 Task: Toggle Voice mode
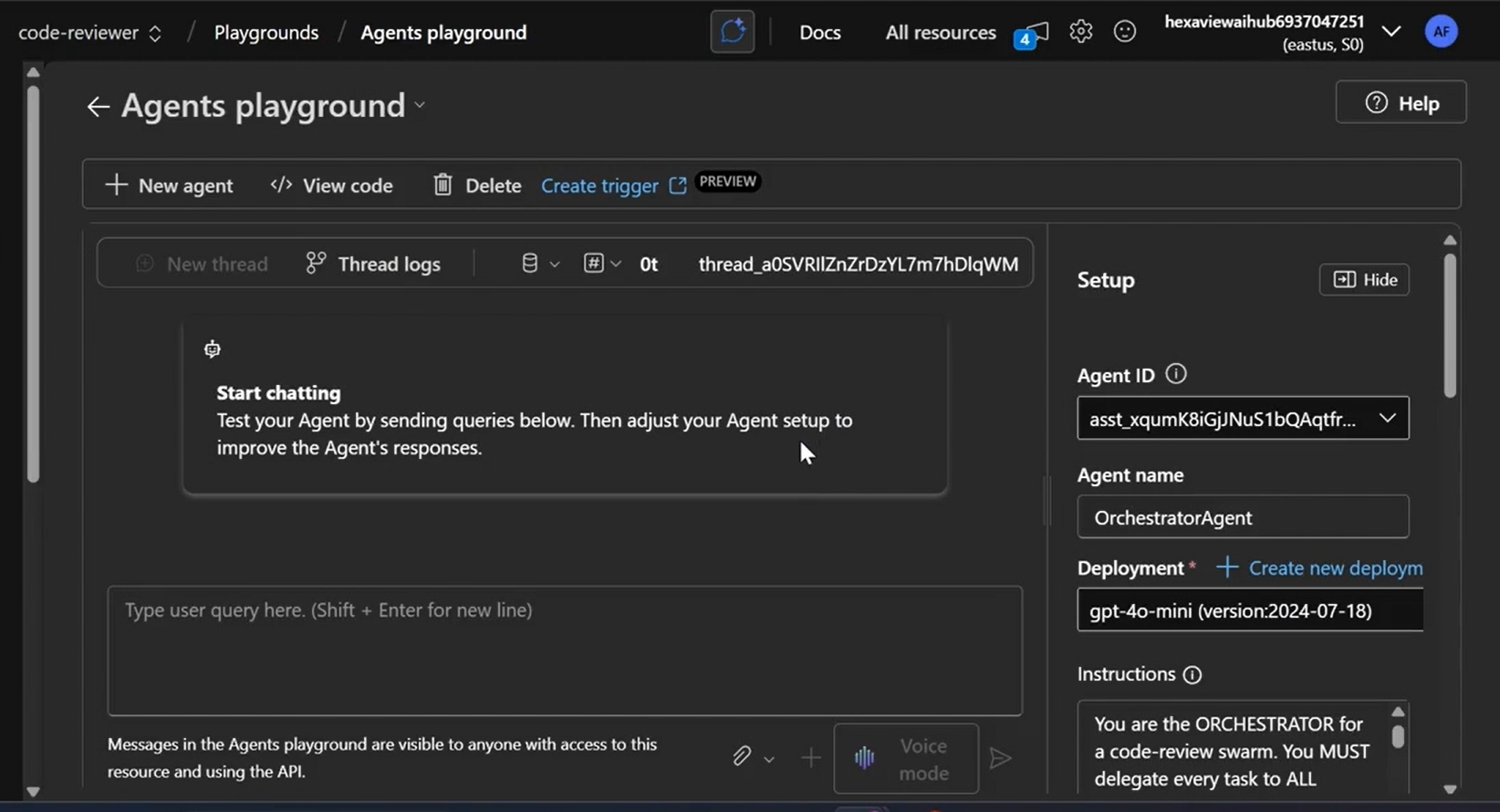pos(906,759)
